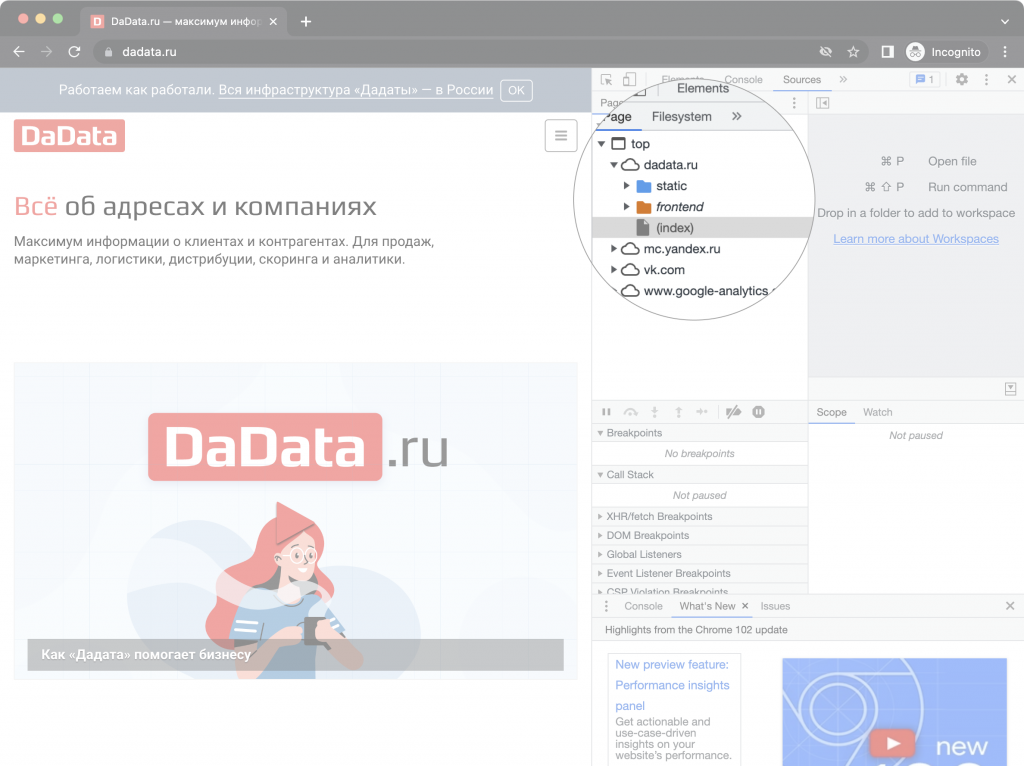The image size is (1024, 766).
Task: Go back to the previous page
Action: (19, 52)
